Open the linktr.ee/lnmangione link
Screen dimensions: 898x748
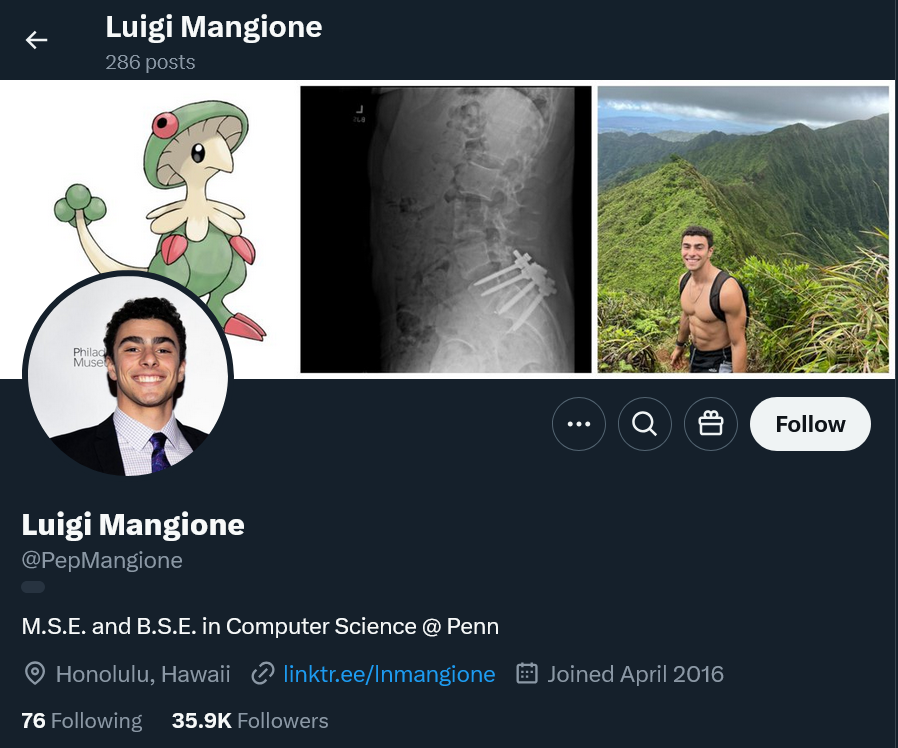(389, 674)
